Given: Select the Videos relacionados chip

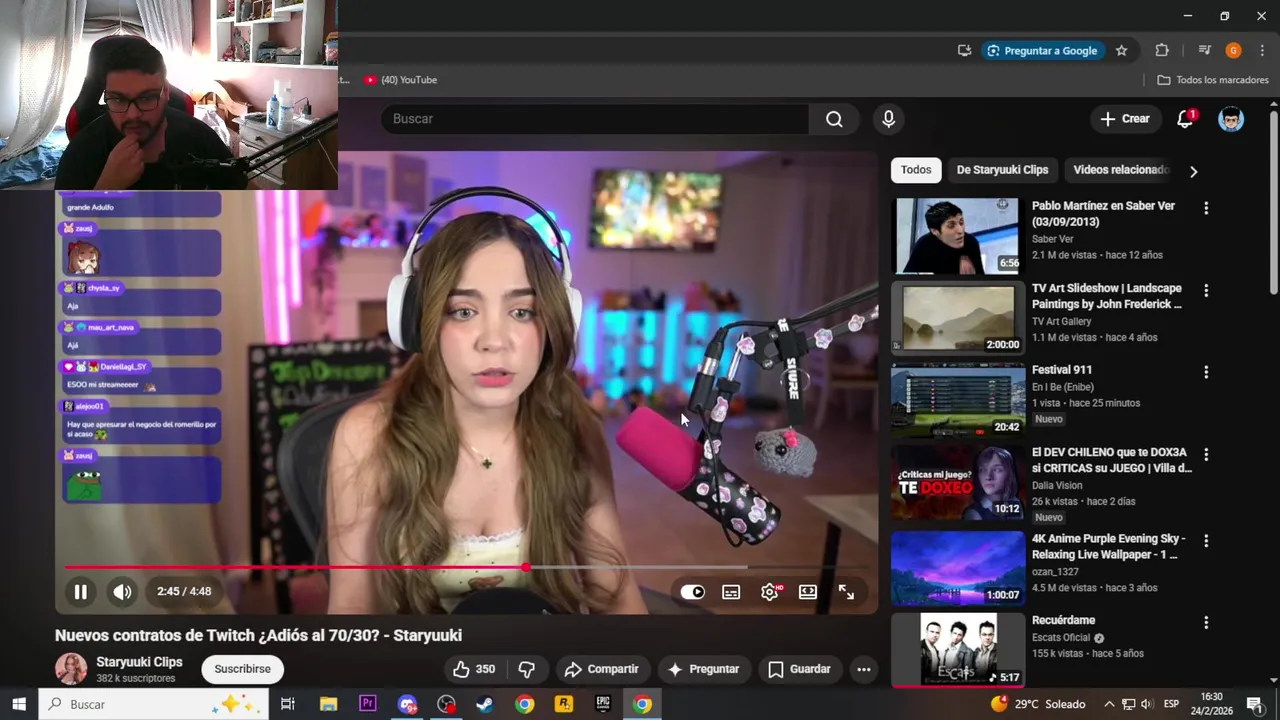Looking at the screenshot, I should pyautogui.click(x=1121, y=170).
